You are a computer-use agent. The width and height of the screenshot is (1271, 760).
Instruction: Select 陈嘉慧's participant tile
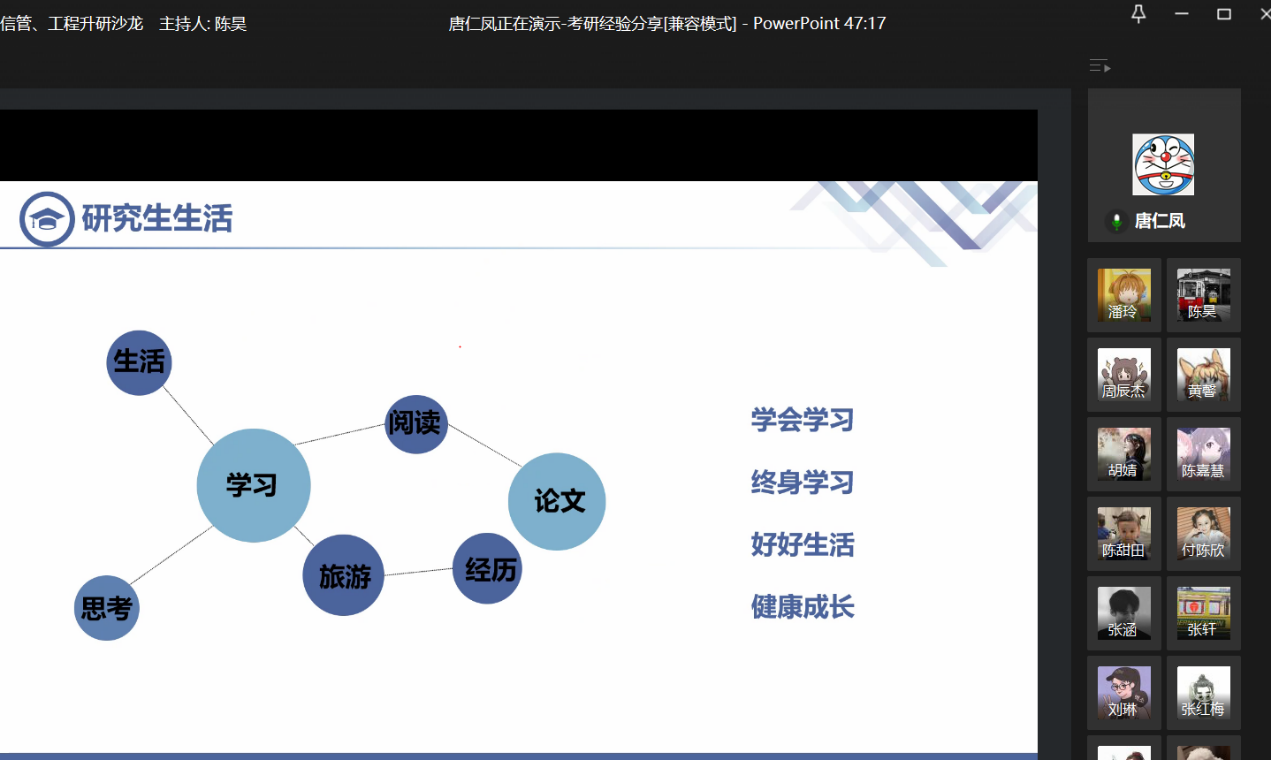pos(1203,454)
